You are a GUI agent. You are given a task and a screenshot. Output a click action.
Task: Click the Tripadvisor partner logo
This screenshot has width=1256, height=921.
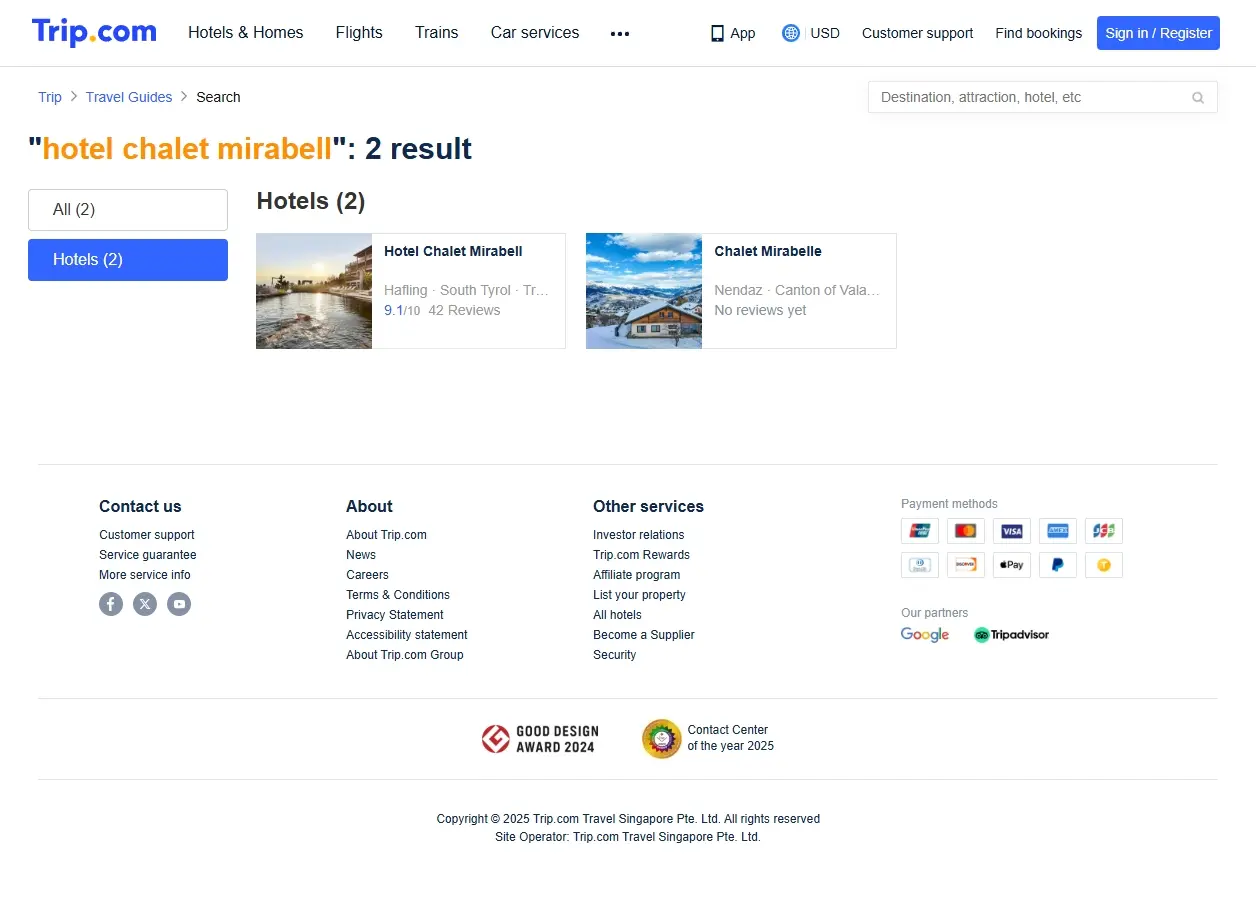(x=1011, y=635)
